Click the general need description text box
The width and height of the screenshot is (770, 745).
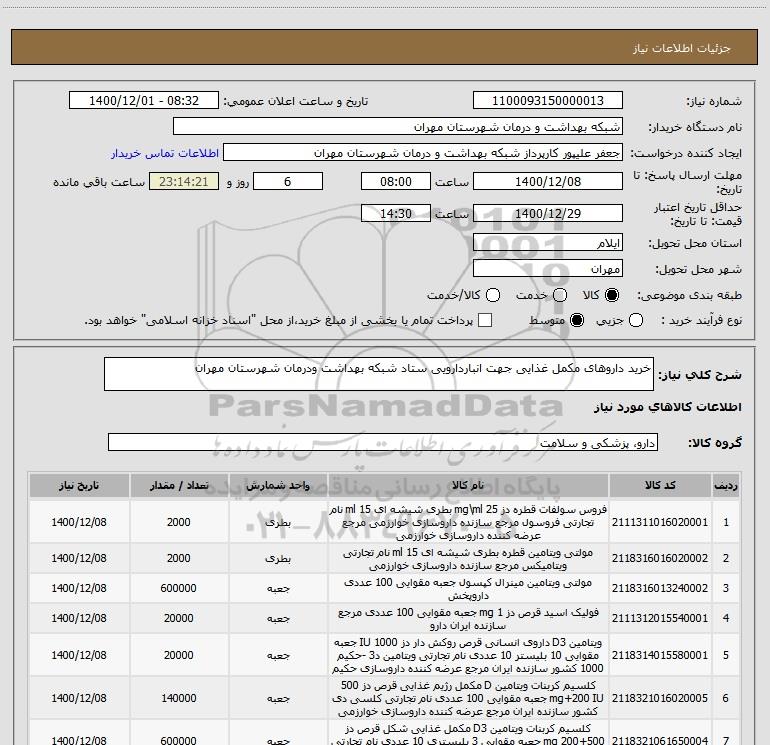(x=379, y=374)
